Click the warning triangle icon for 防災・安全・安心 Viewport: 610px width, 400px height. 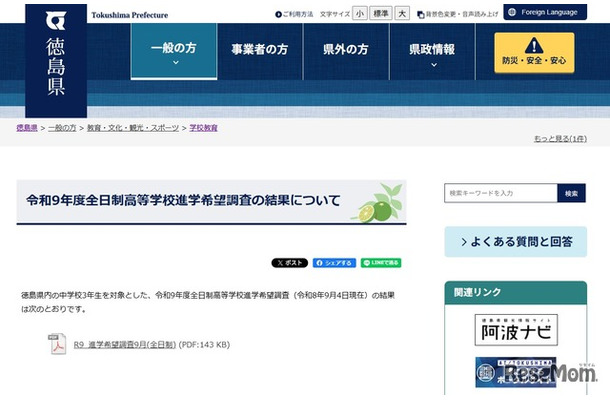534,46
